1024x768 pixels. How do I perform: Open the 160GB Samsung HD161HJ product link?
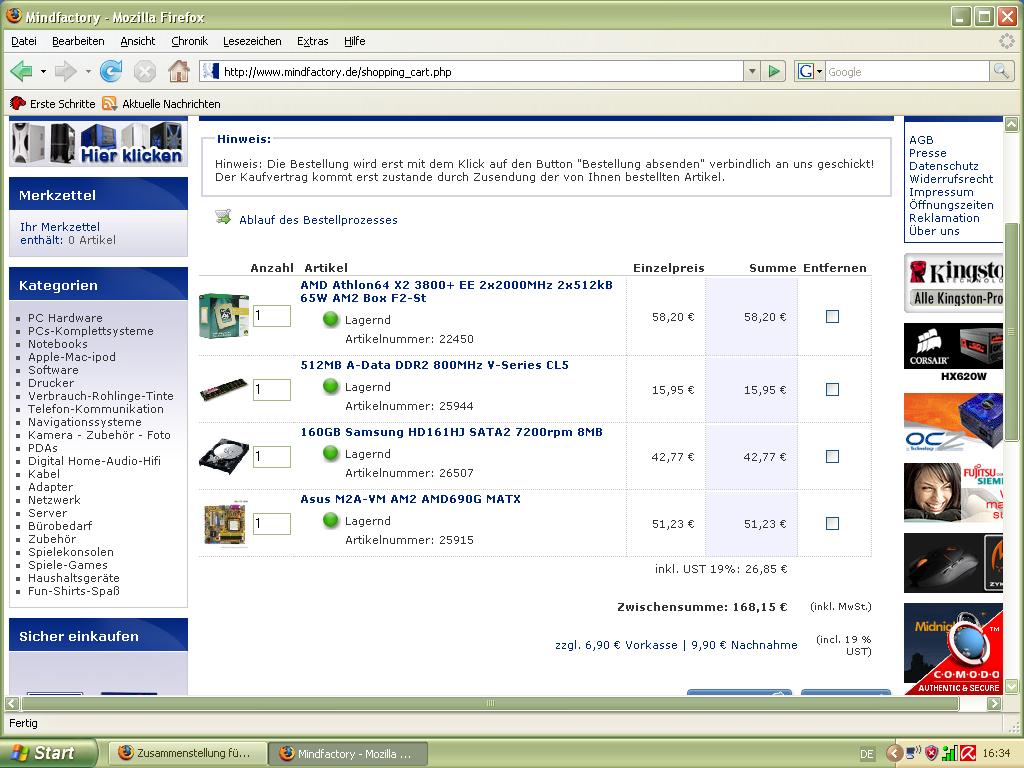coord(451,432)
